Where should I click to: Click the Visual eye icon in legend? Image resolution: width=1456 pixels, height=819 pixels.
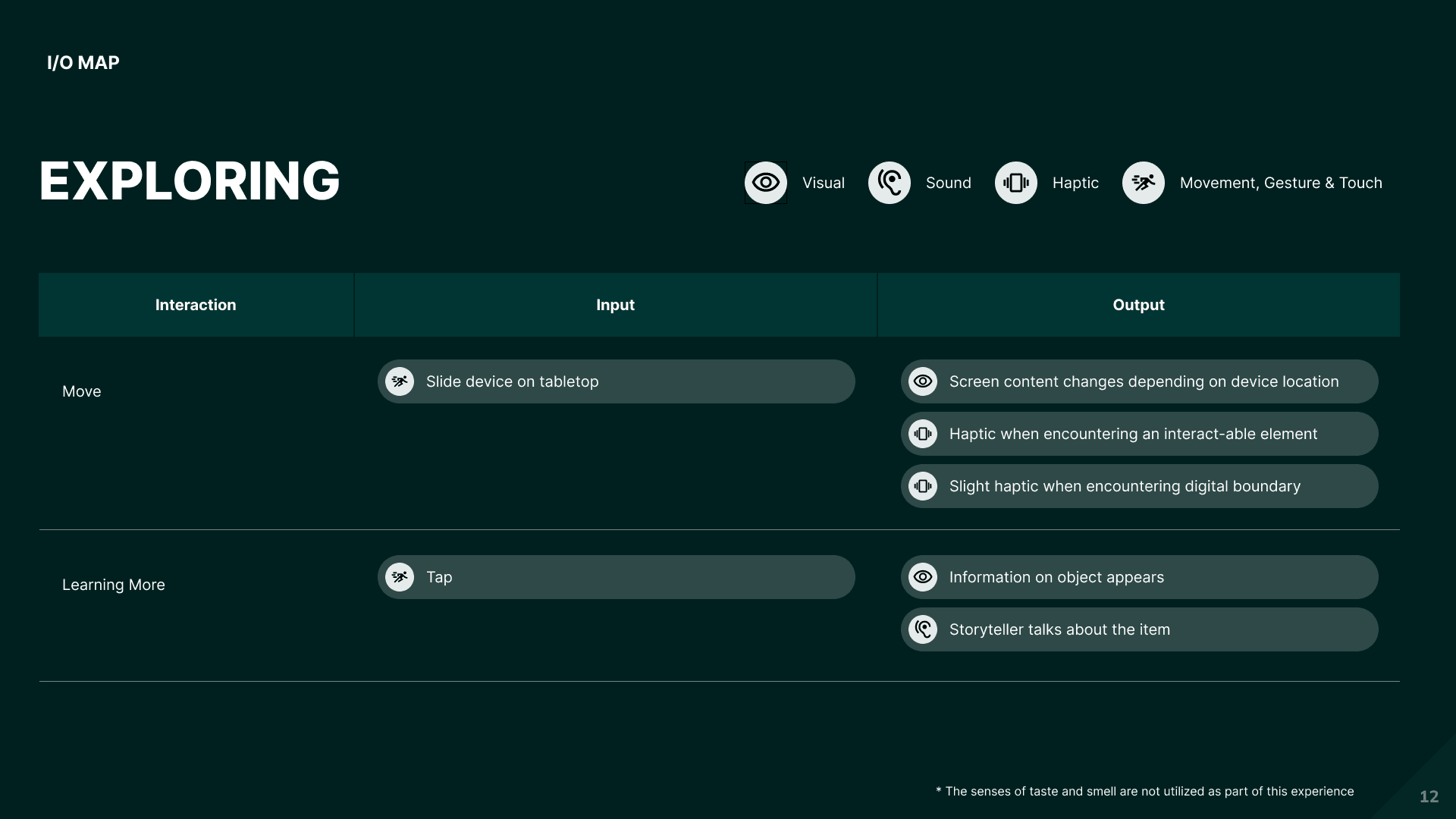765,183
